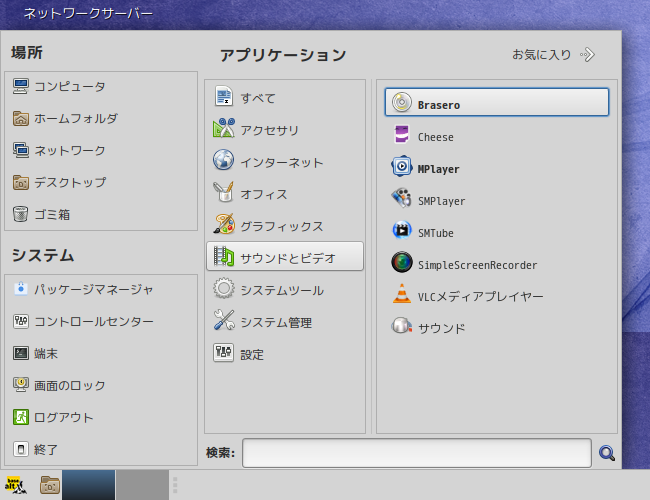Viewport: 650px width, 500px height.
Task: Show the システムツール category label
Action: [282, 290]
